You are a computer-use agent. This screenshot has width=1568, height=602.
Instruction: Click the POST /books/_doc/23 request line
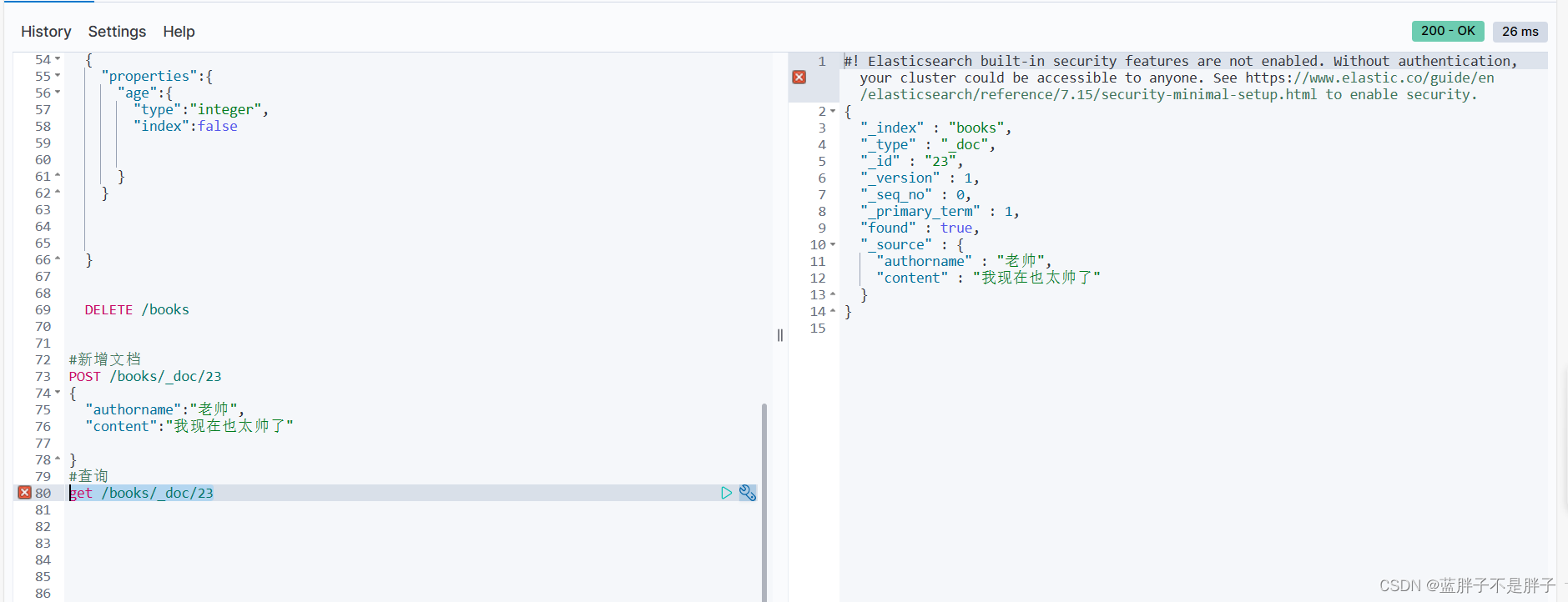tap(145, 376)
